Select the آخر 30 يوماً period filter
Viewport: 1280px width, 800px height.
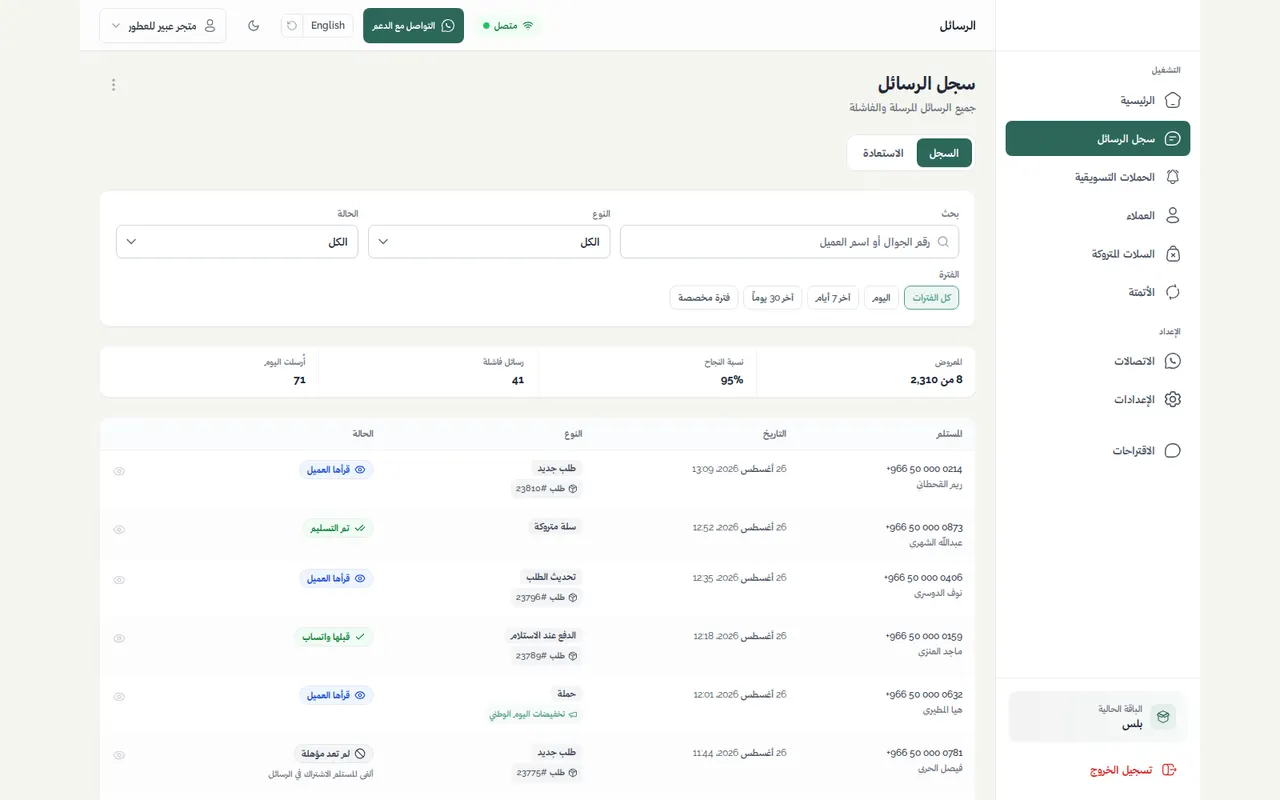[773, 298]
